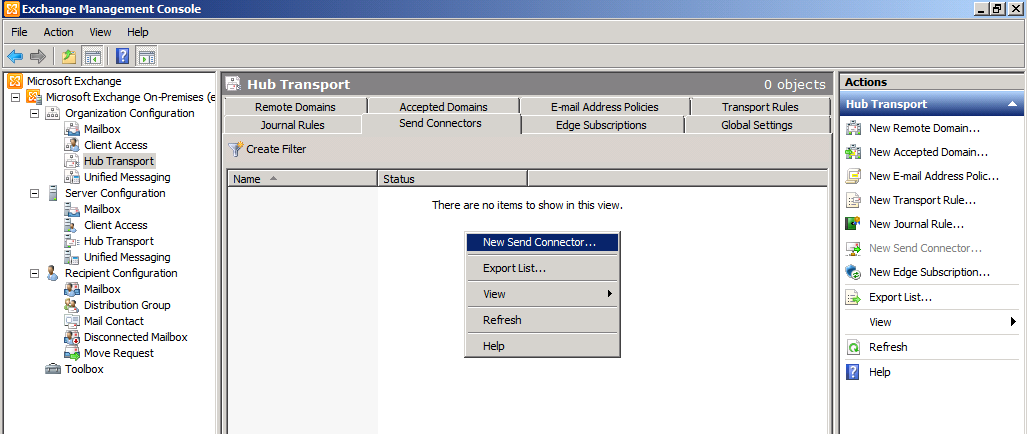Click the New Transport Rule action icon
The image size is (1027, 434).
click(853, 200)
